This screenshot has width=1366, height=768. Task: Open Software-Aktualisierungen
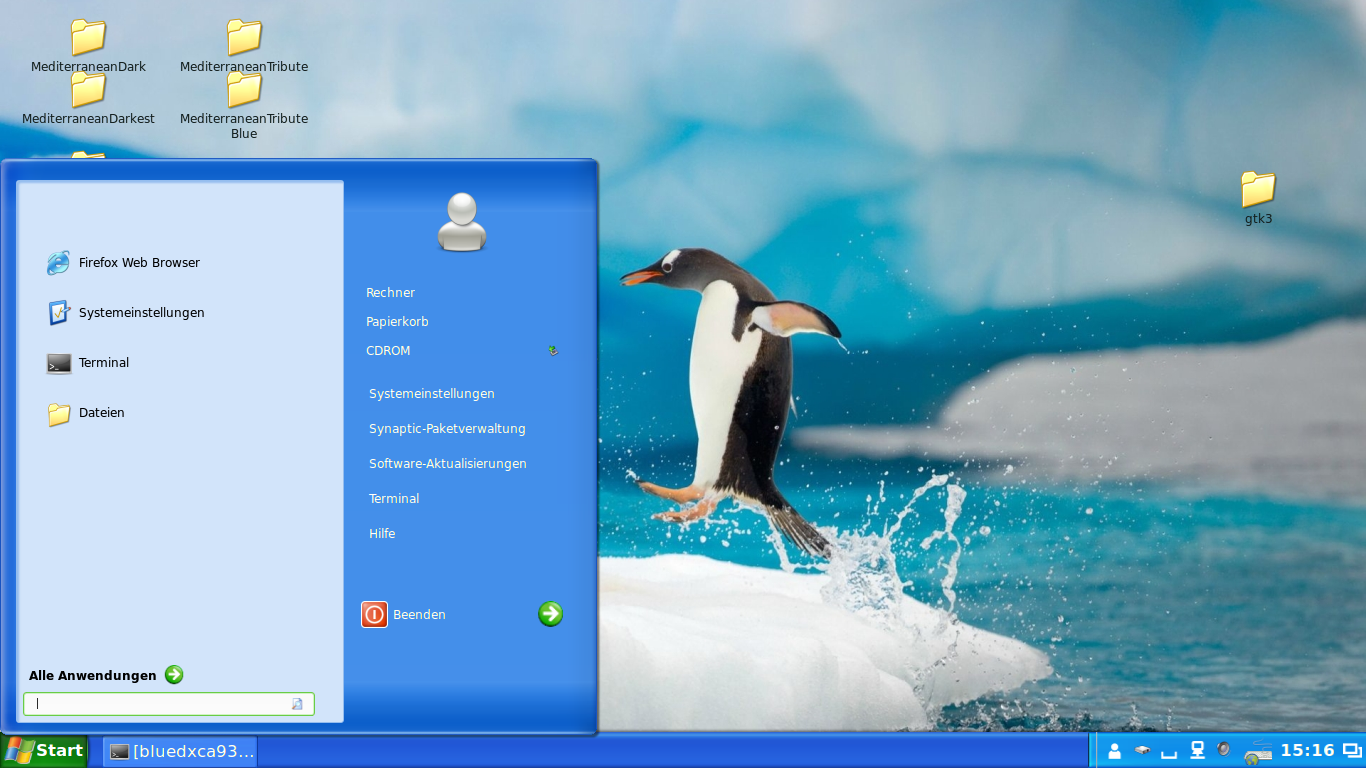pos(448,464)
